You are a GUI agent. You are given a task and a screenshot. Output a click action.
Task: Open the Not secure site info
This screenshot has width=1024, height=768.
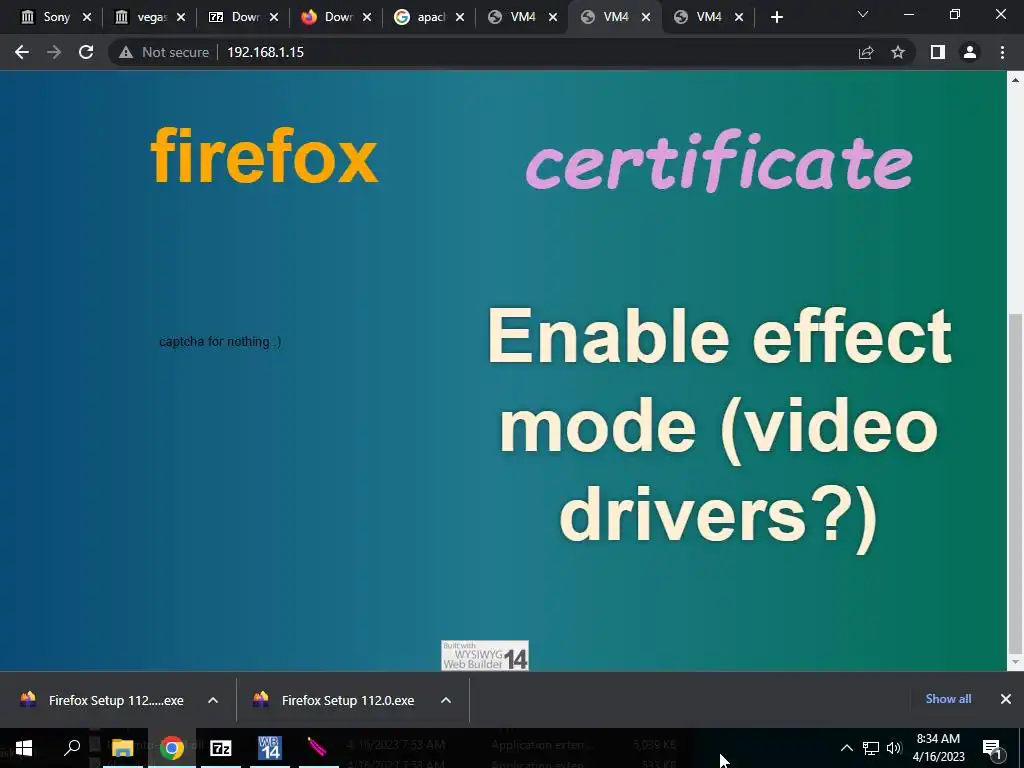[164, 52]
